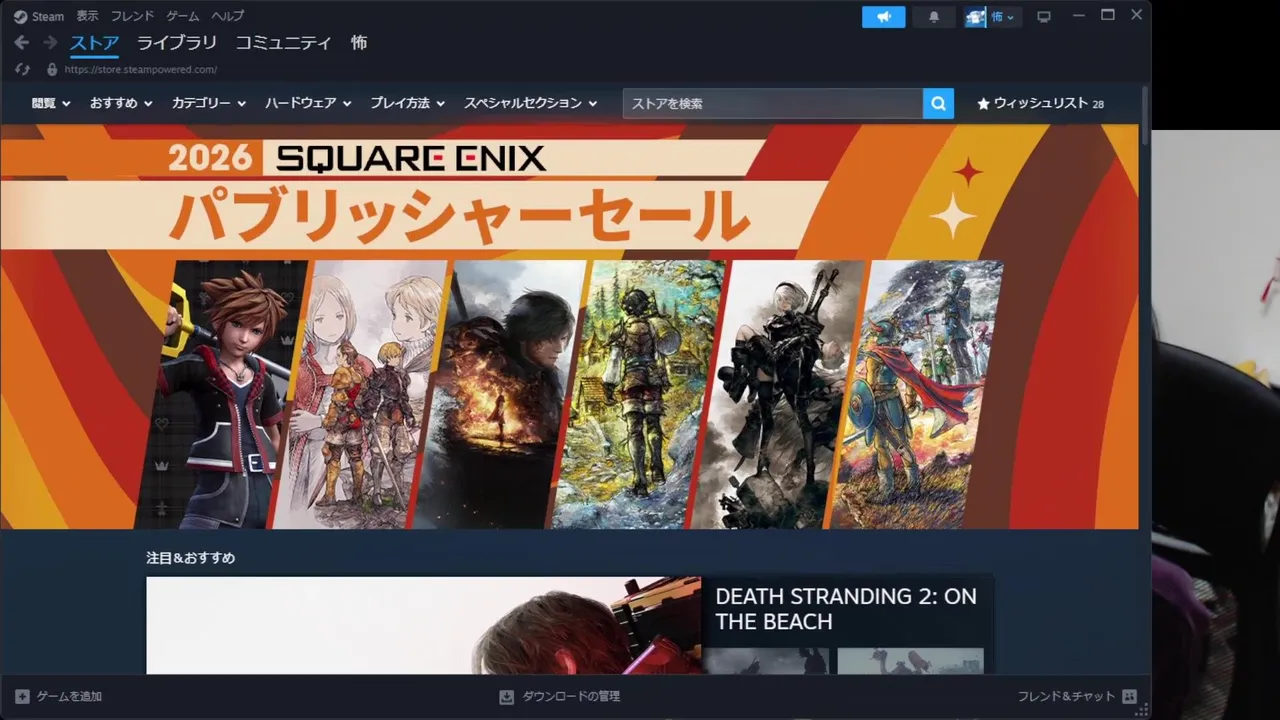
Task: Click the padlock security icon
Action: (52, 69)
